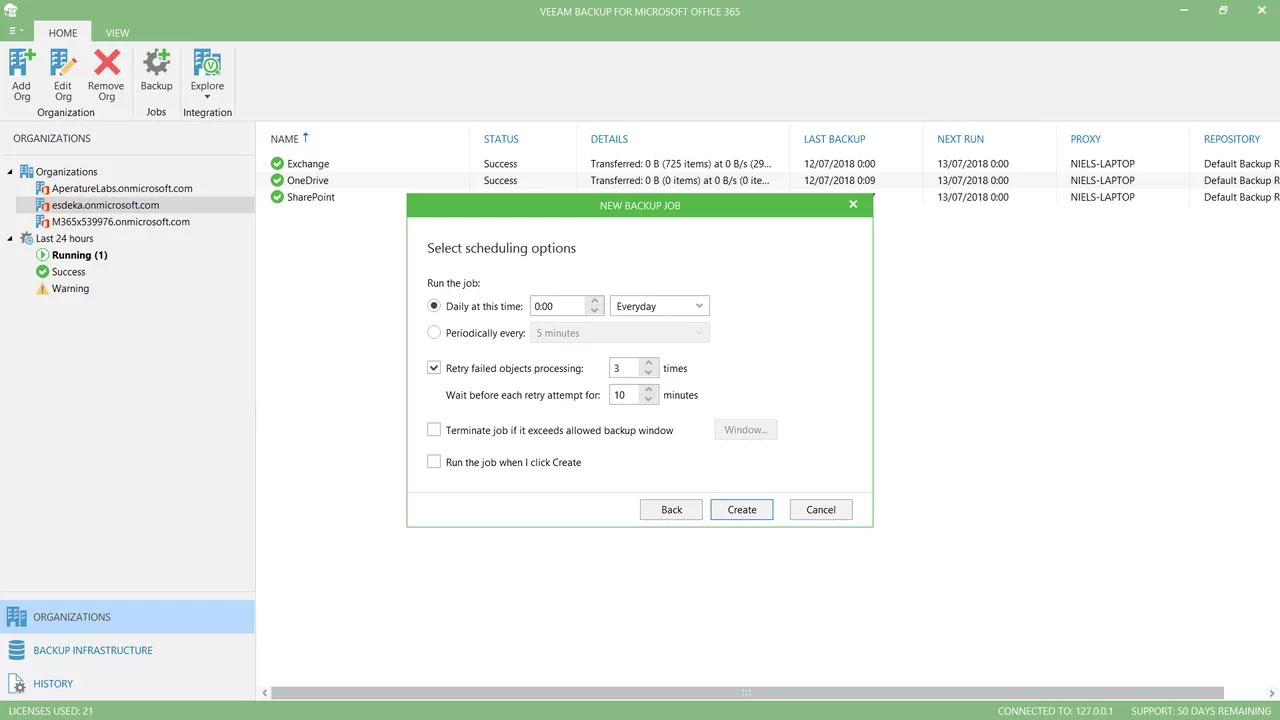1280x720 pixels.
Task: Start a Backup using the Backup icon
Action: pyautogui.click(x=156, y=75)
